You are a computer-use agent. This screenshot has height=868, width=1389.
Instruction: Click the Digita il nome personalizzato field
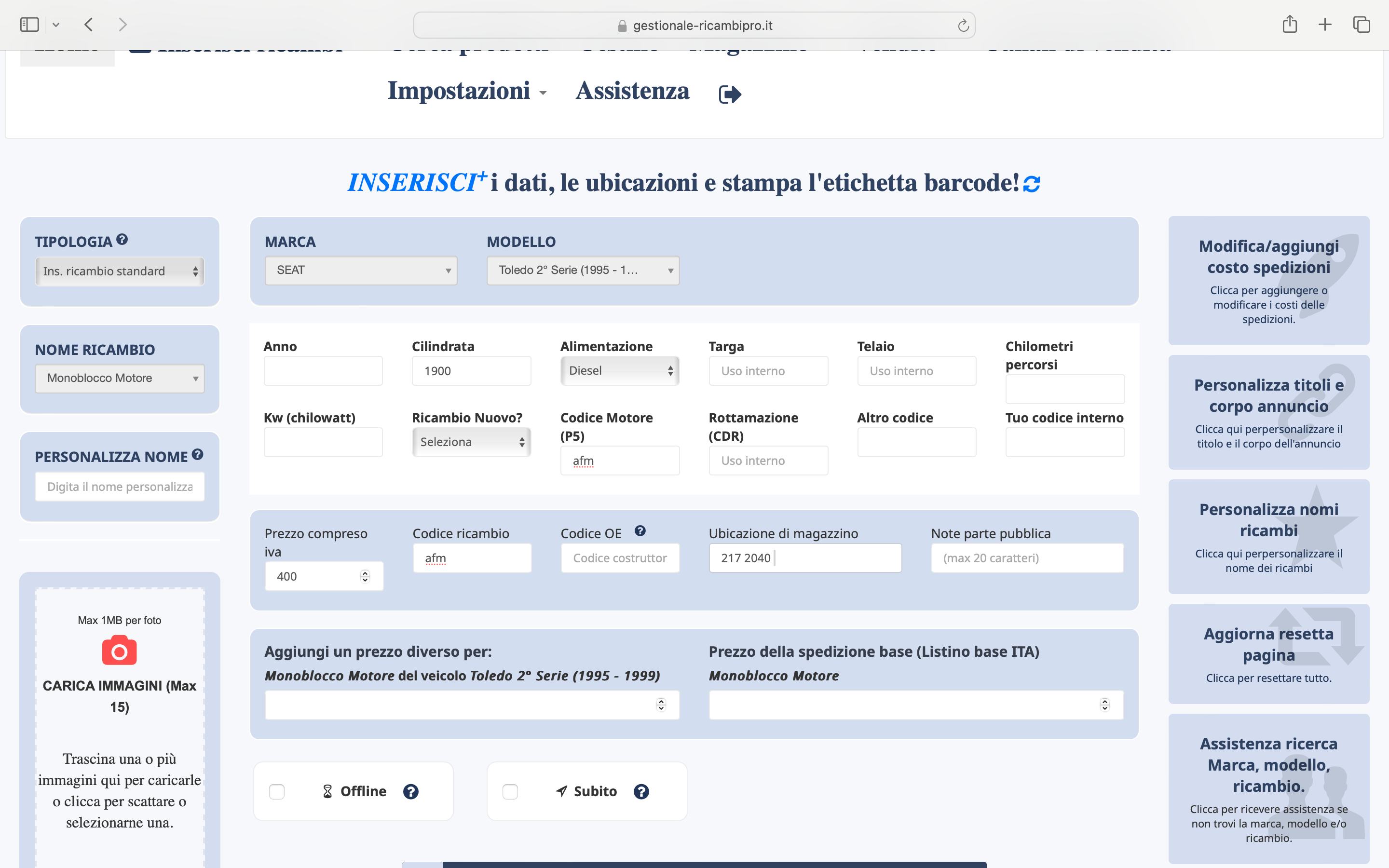(120, 487)
